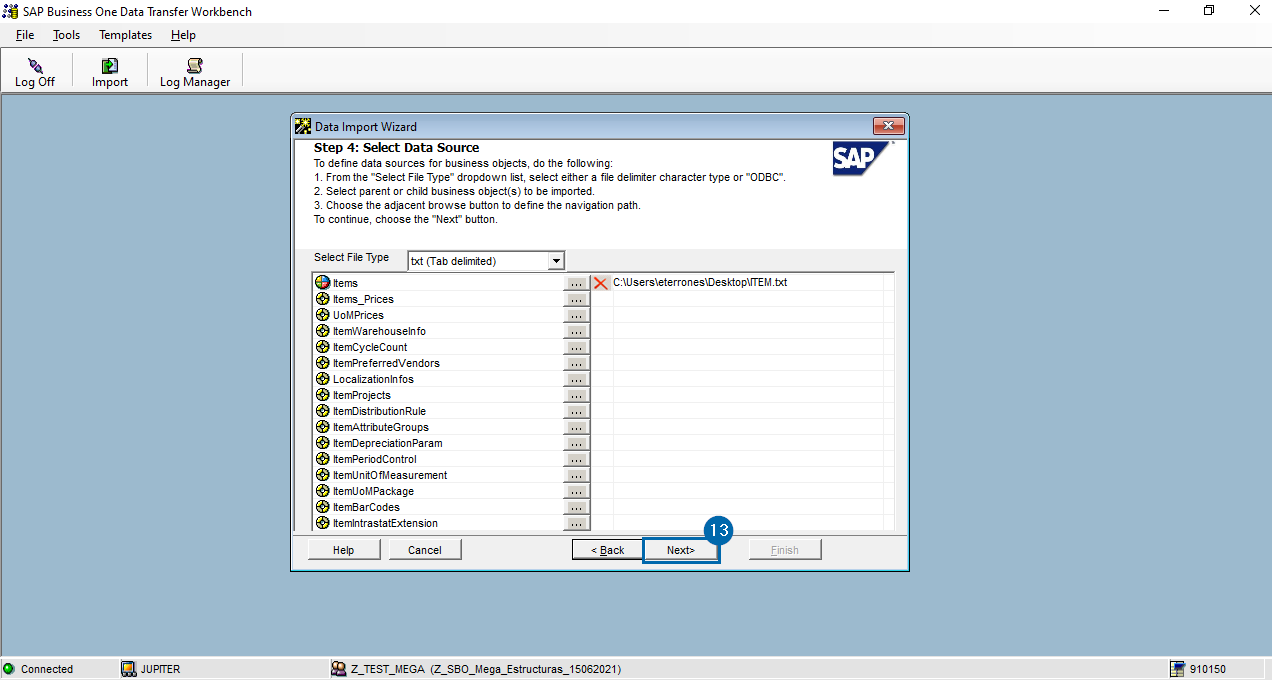
Task: Open the Tools menu
Action: click(67, 35)
